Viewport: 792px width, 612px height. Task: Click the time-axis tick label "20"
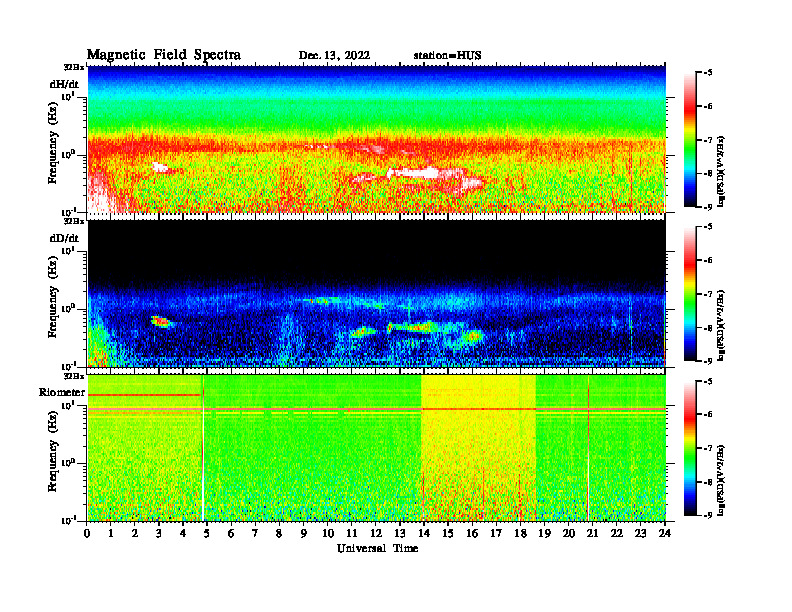pyautogui.click(x=569, y=534)
